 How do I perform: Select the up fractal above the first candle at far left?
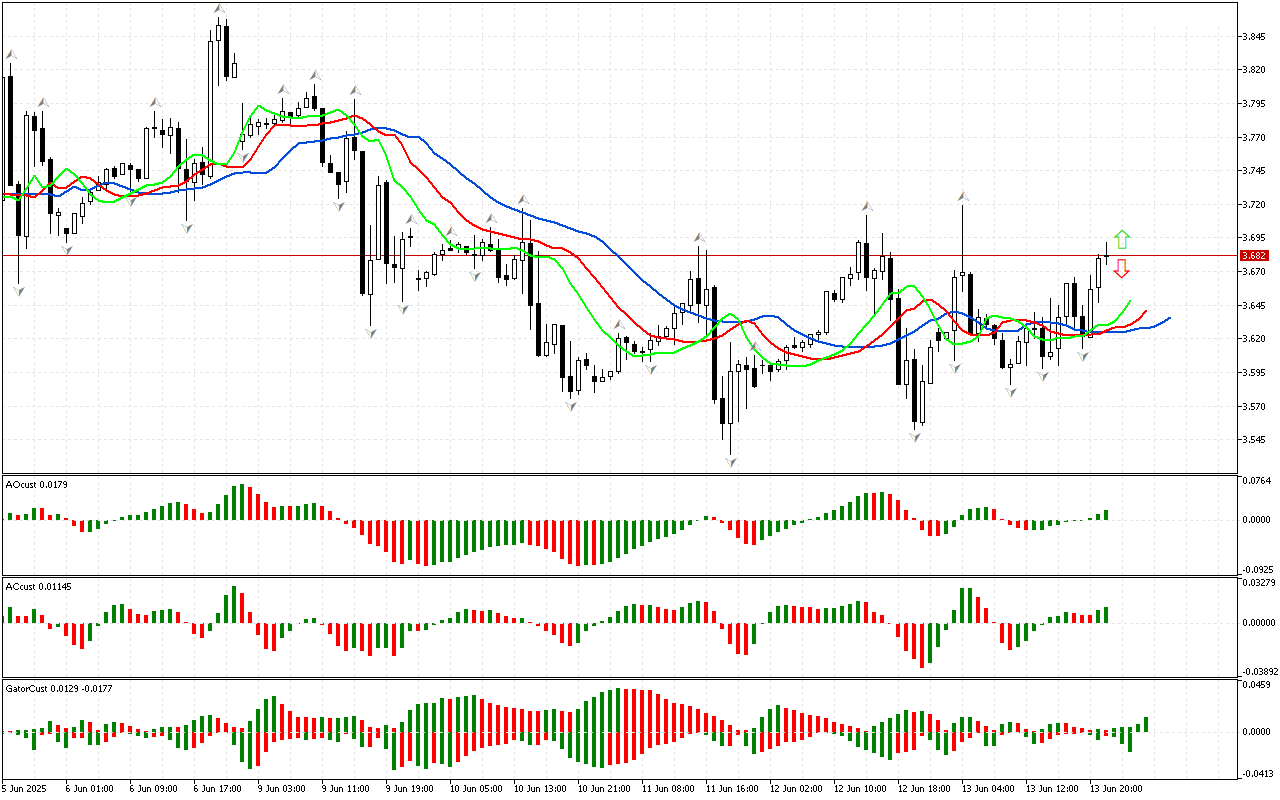11,55
